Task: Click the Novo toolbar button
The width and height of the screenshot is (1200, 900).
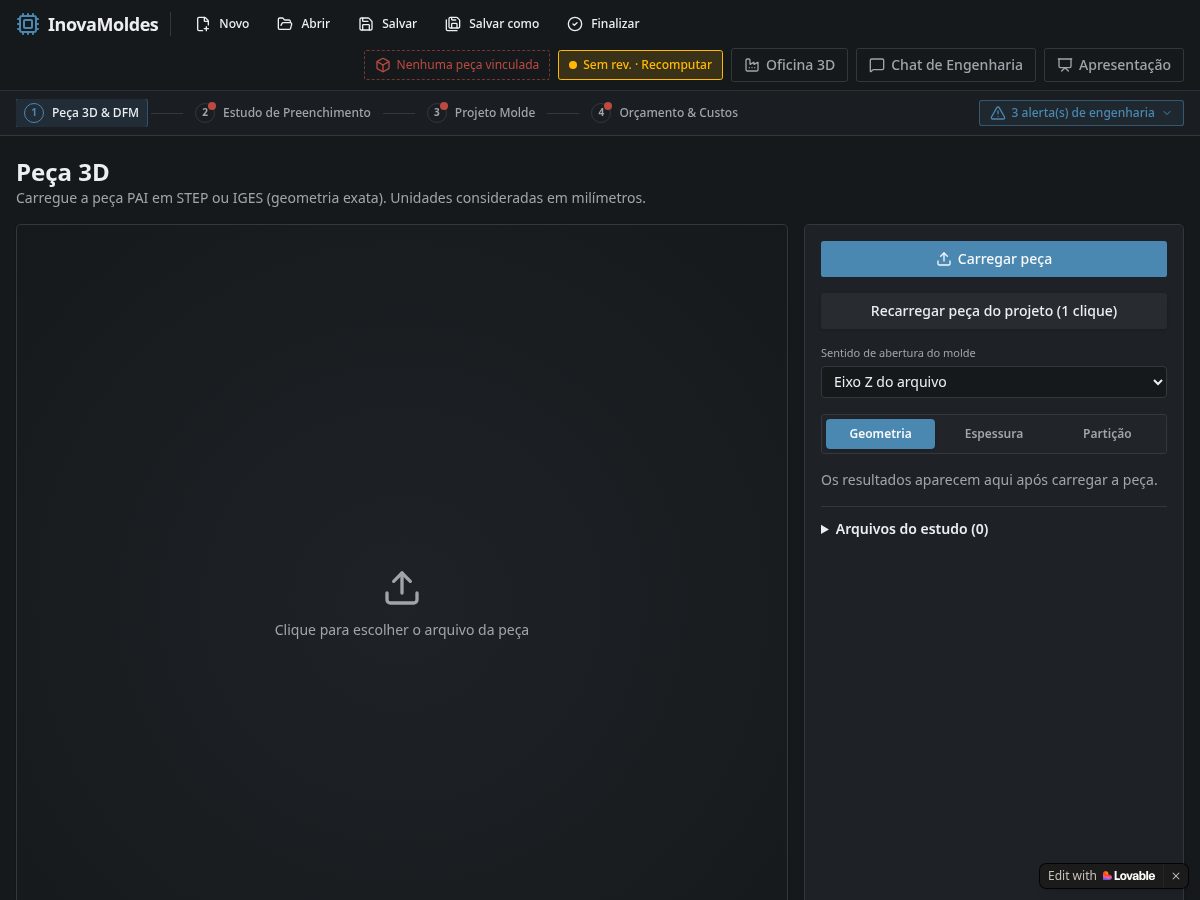Action: point(222,24)
